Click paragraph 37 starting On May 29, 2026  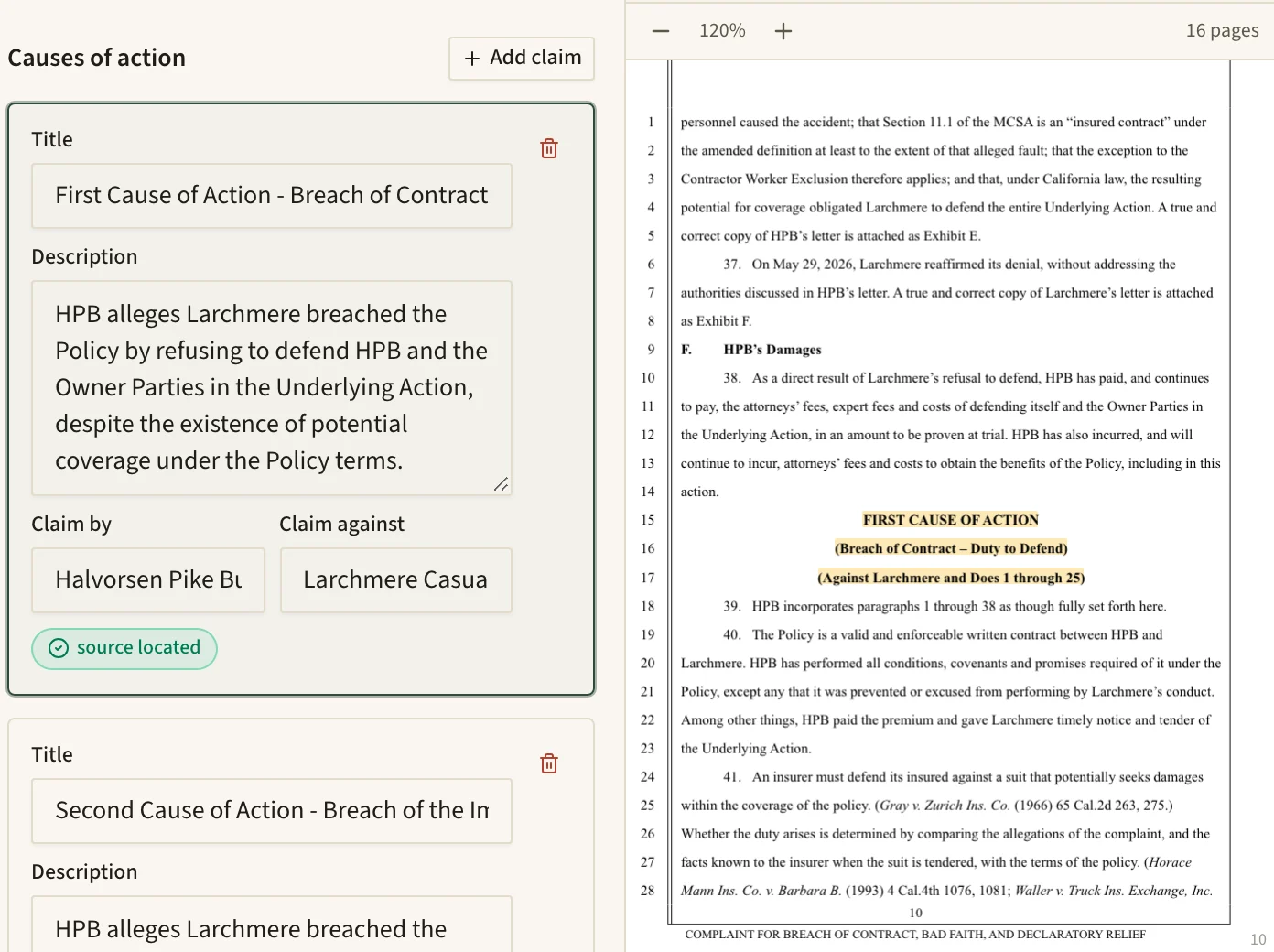click(946, 293)
